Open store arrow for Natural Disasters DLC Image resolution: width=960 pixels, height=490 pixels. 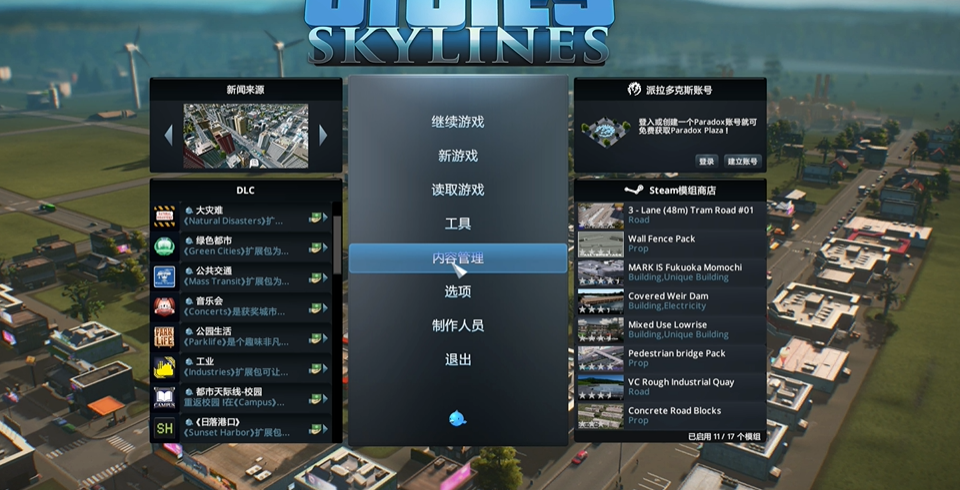click(318, 217)
